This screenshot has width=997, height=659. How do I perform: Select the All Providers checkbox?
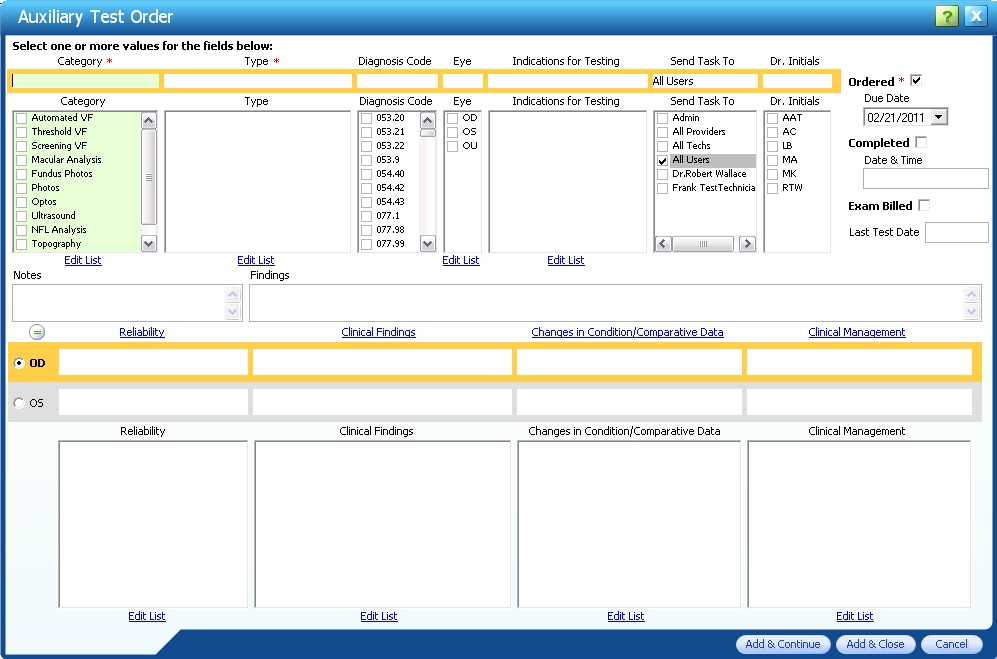pyautogui.click(x=663, y=132)
